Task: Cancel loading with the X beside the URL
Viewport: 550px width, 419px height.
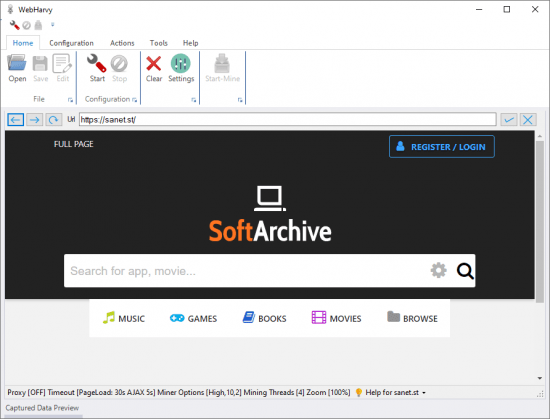Action: pyautogui.click(x=528, y=120)
